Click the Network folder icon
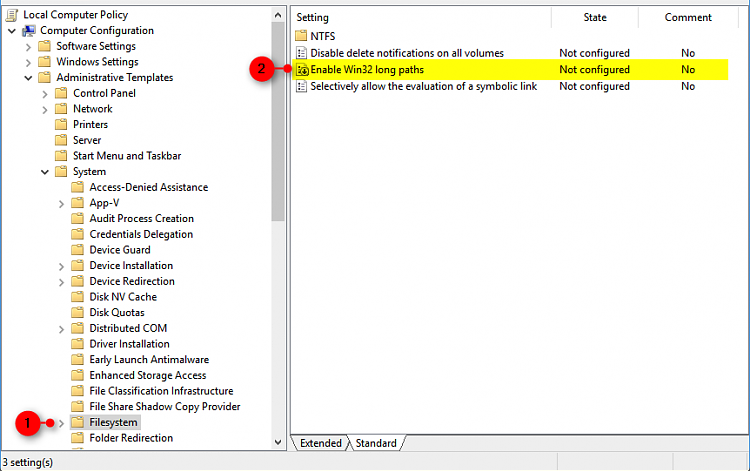 click(61, 109)
